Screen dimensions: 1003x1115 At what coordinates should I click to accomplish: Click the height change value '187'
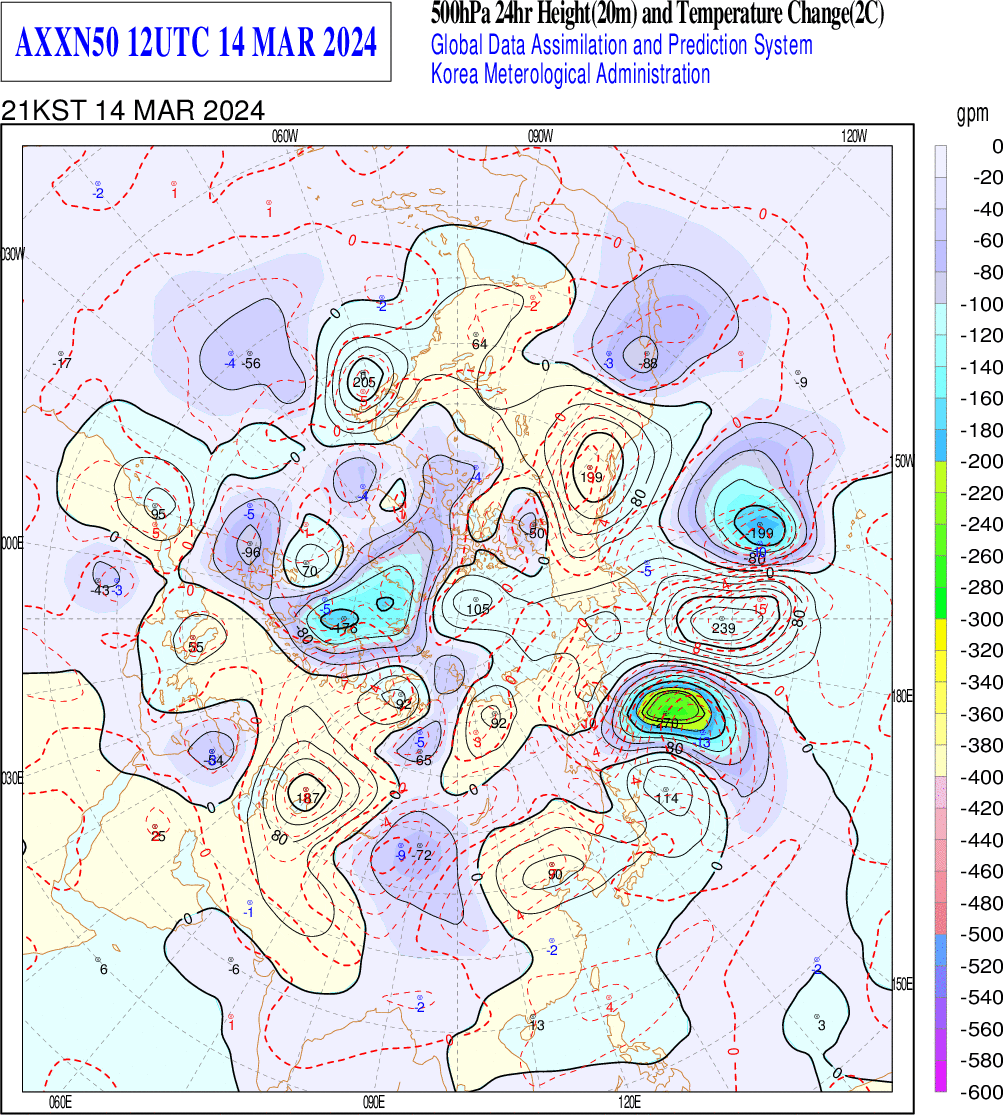(308, 798)
